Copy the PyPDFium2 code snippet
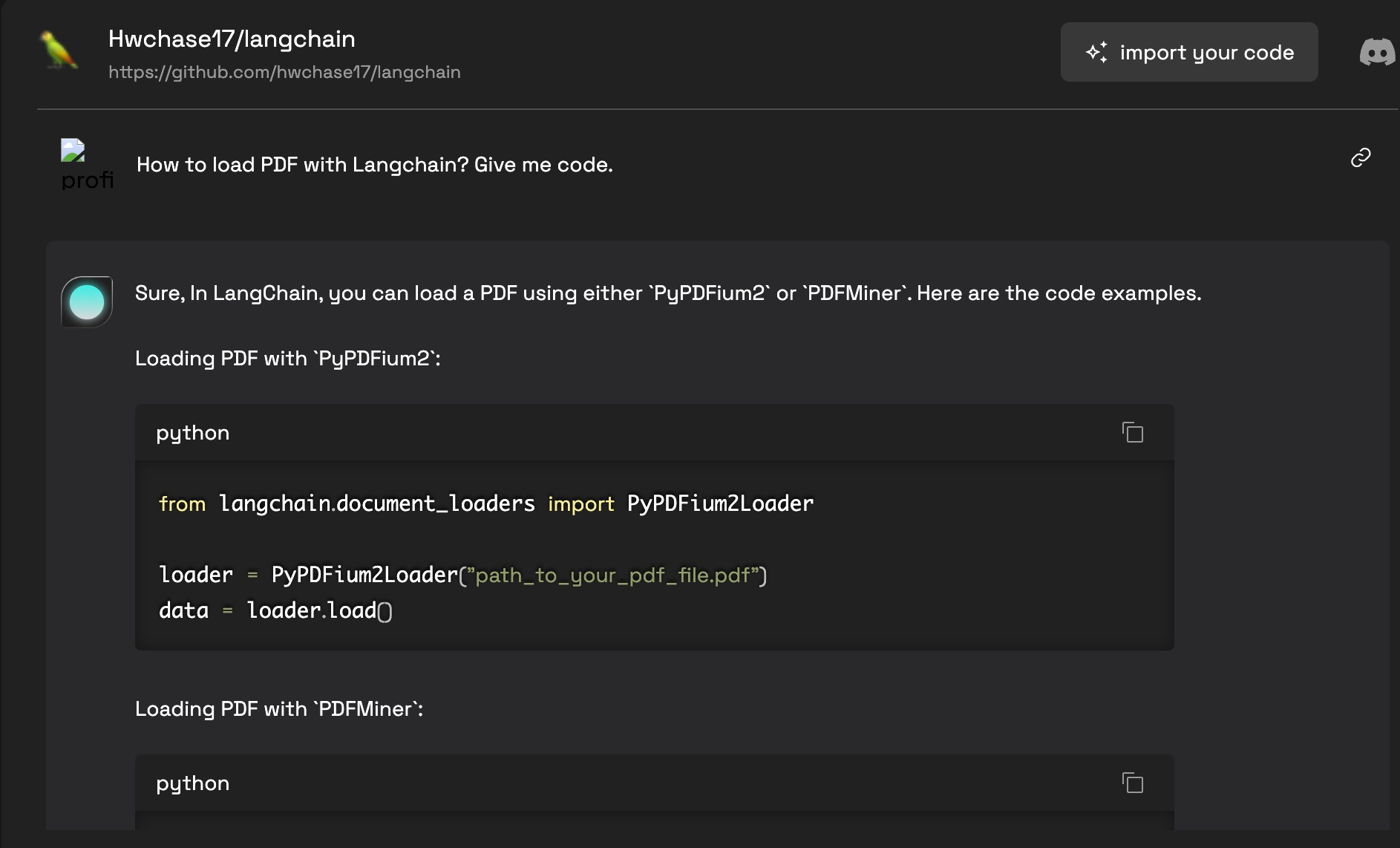The height and width of the screenshot is (848, 1400). (x=1131, y=431)
